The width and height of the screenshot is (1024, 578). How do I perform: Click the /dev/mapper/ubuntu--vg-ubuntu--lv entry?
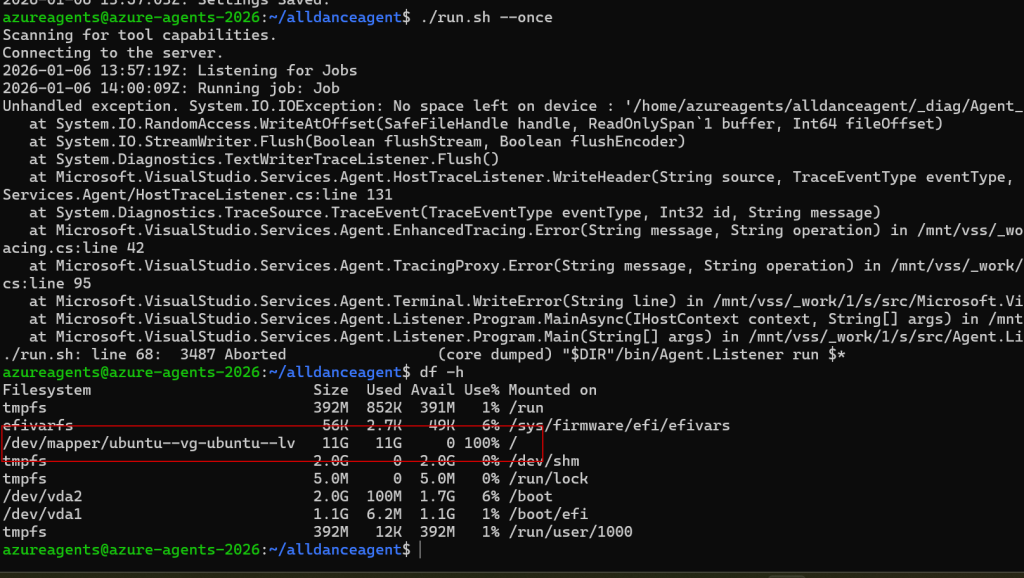tap(149, 443)
